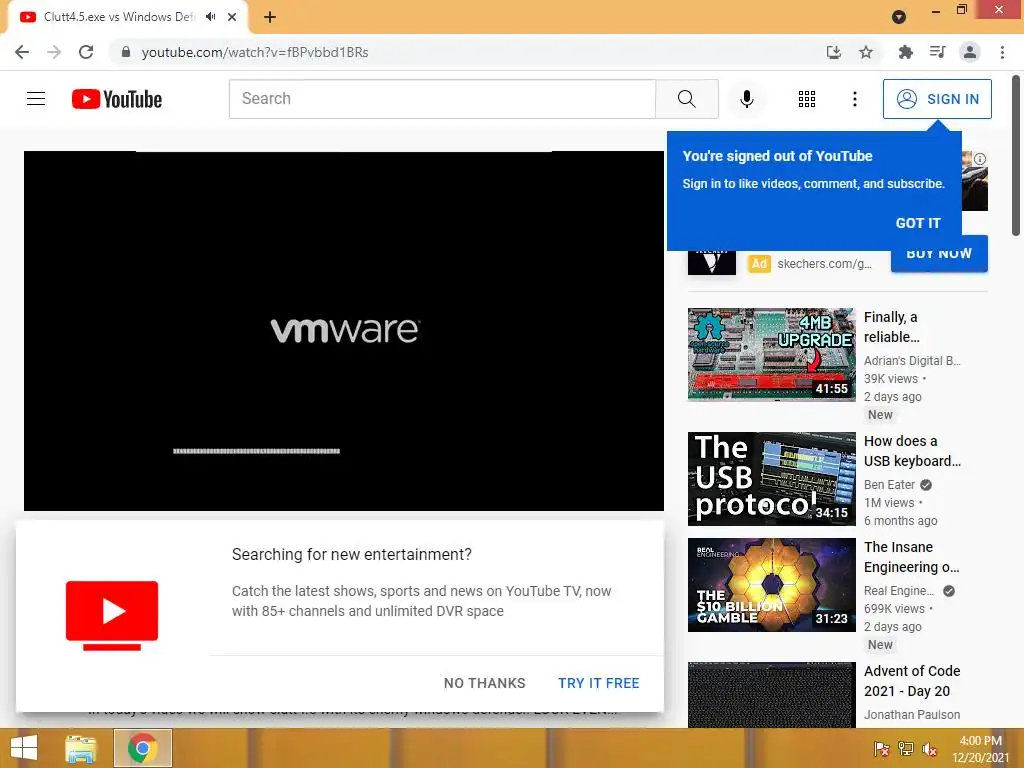Click the muted volume tray icon
Screen dimensions: 1024x768
tap(929, 749)
